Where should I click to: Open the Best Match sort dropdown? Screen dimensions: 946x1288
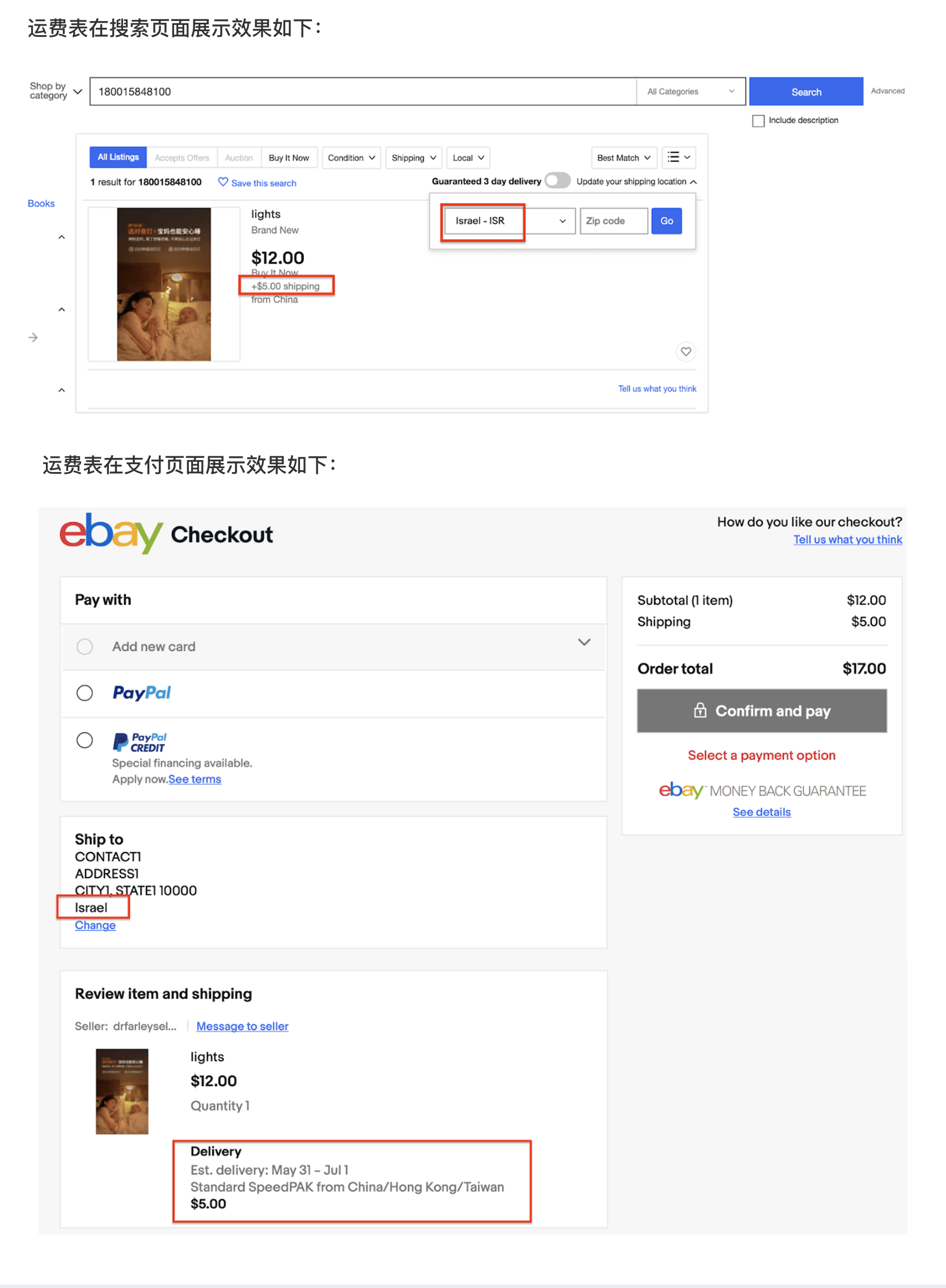[624, 158]
